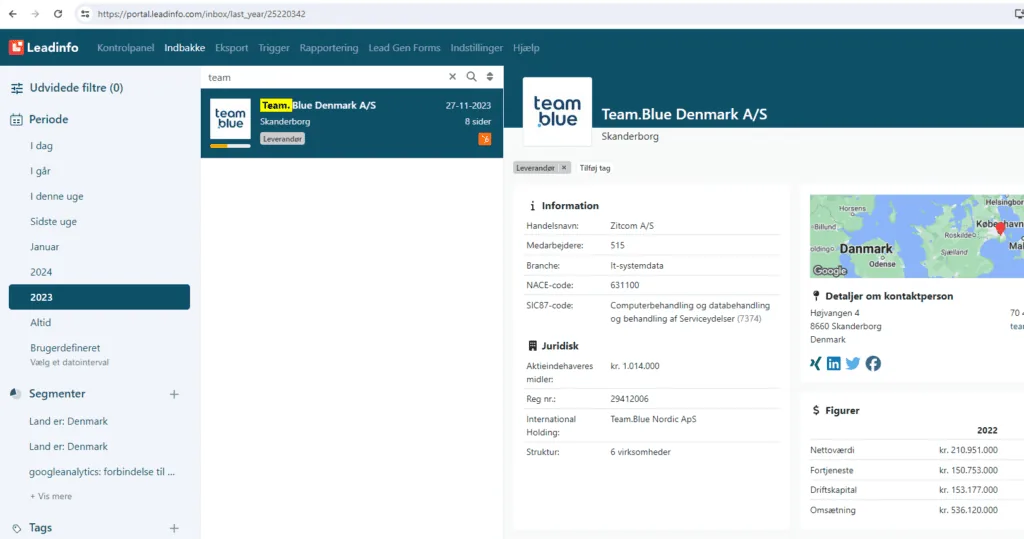Select the Sidste uge period
Screen dimensions: 1024x539
point(53,221)
